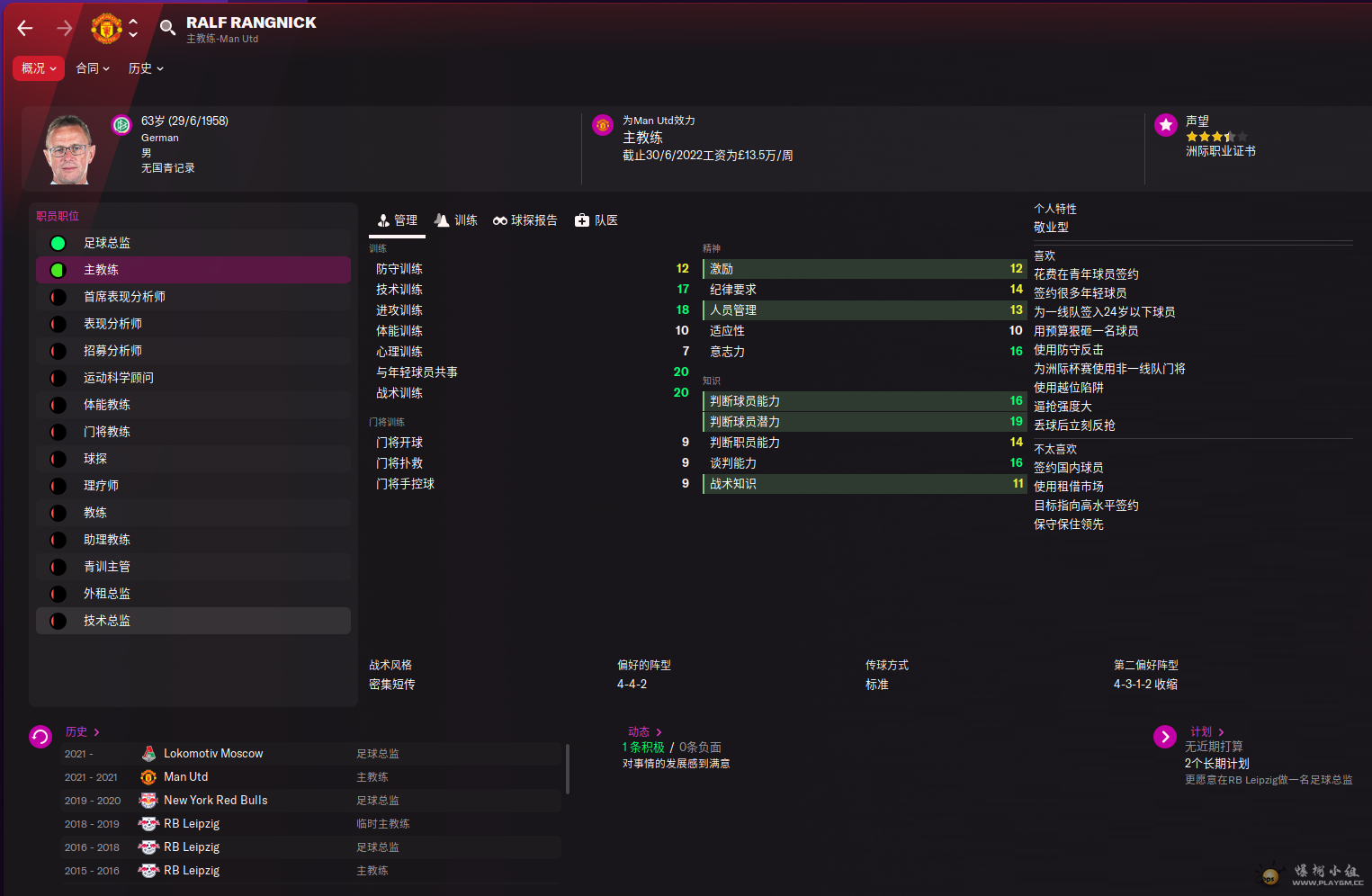The image size is (1372, 896).
Task: Open the Manchester United club badge menu
Action: 106,28
